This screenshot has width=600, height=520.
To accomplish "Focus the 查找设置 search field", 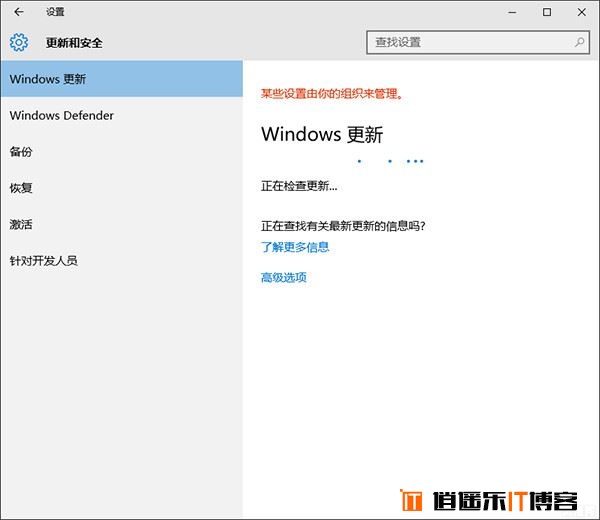I will [x=468, y=43].
